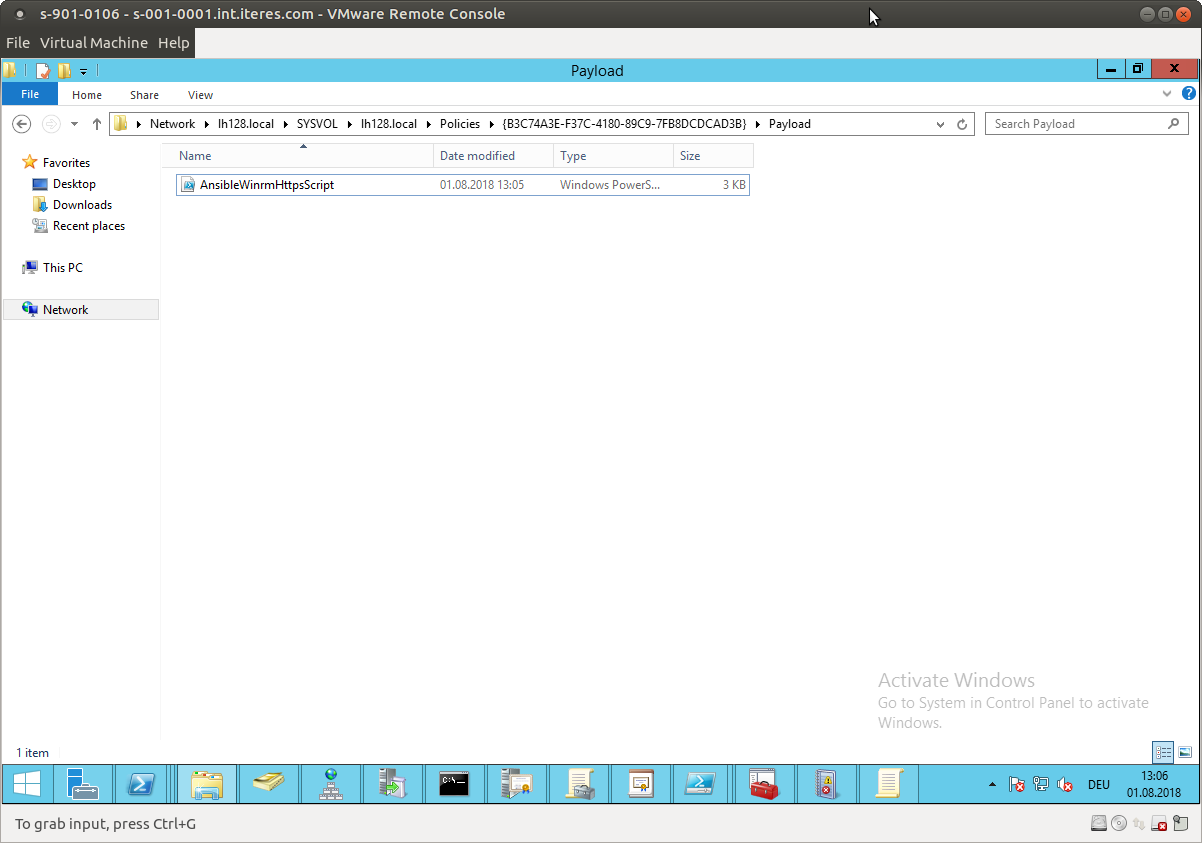1202x843 pixels.
Task: Click the Windows Start button
Action: [x=27, y=784]
